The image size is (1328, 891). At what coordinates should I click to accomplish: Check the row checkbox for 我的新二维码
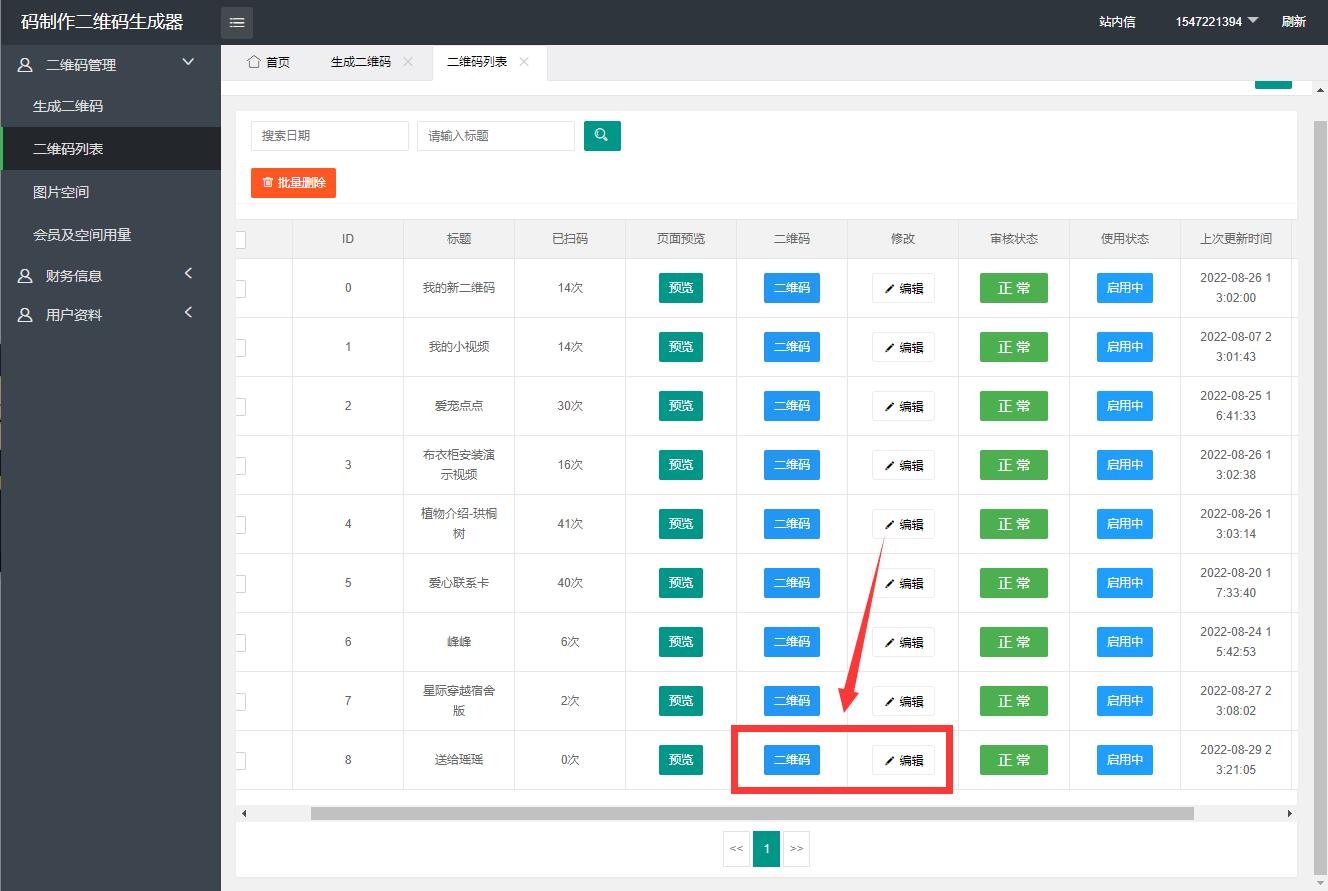point(240,288)
